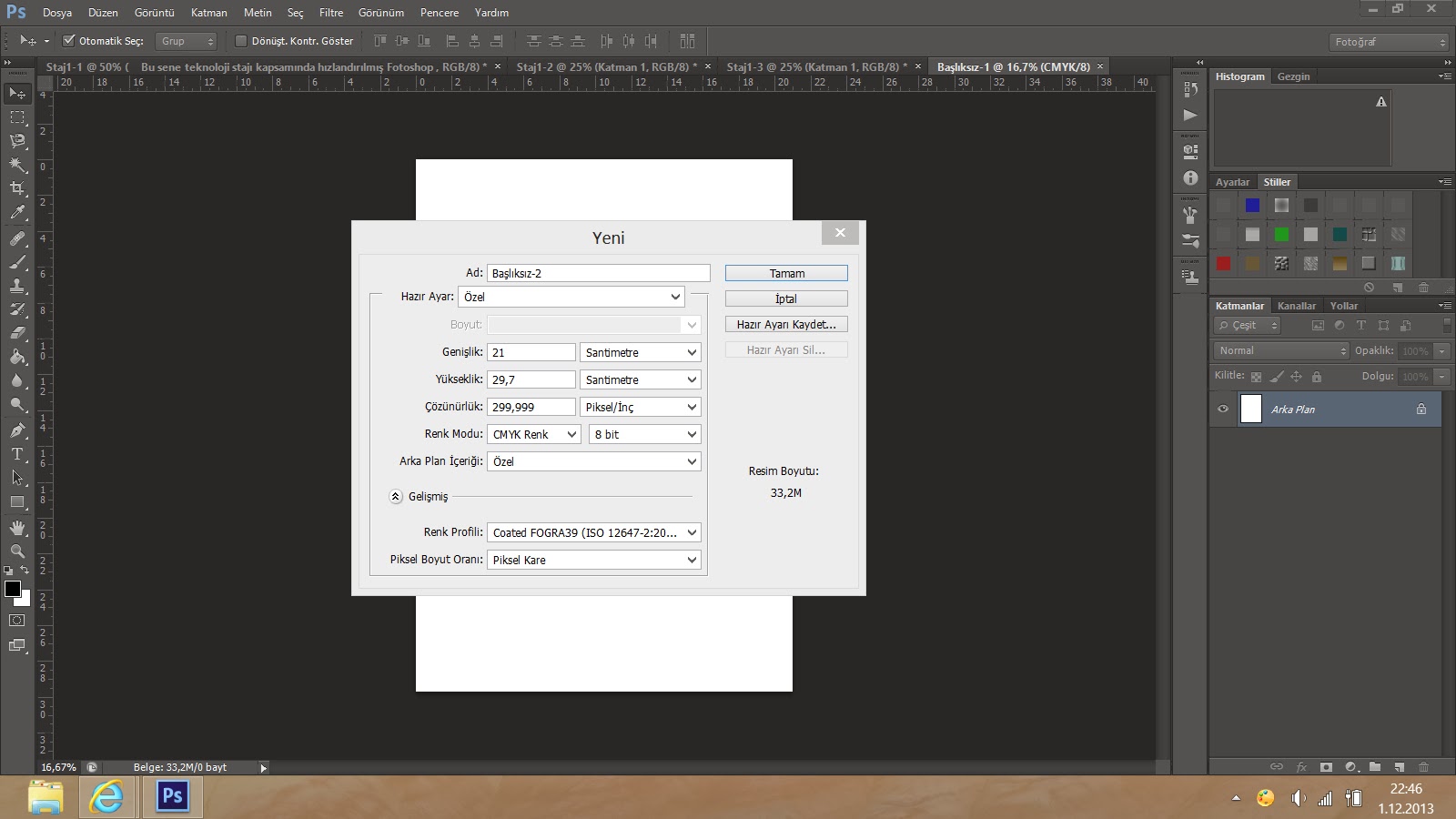Click the İptal button
Viewport: 1456px width, 819px height.
786,298
